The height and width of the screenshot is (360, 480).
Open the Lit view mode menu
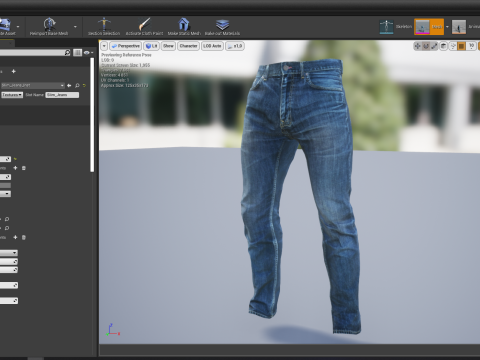152,46
